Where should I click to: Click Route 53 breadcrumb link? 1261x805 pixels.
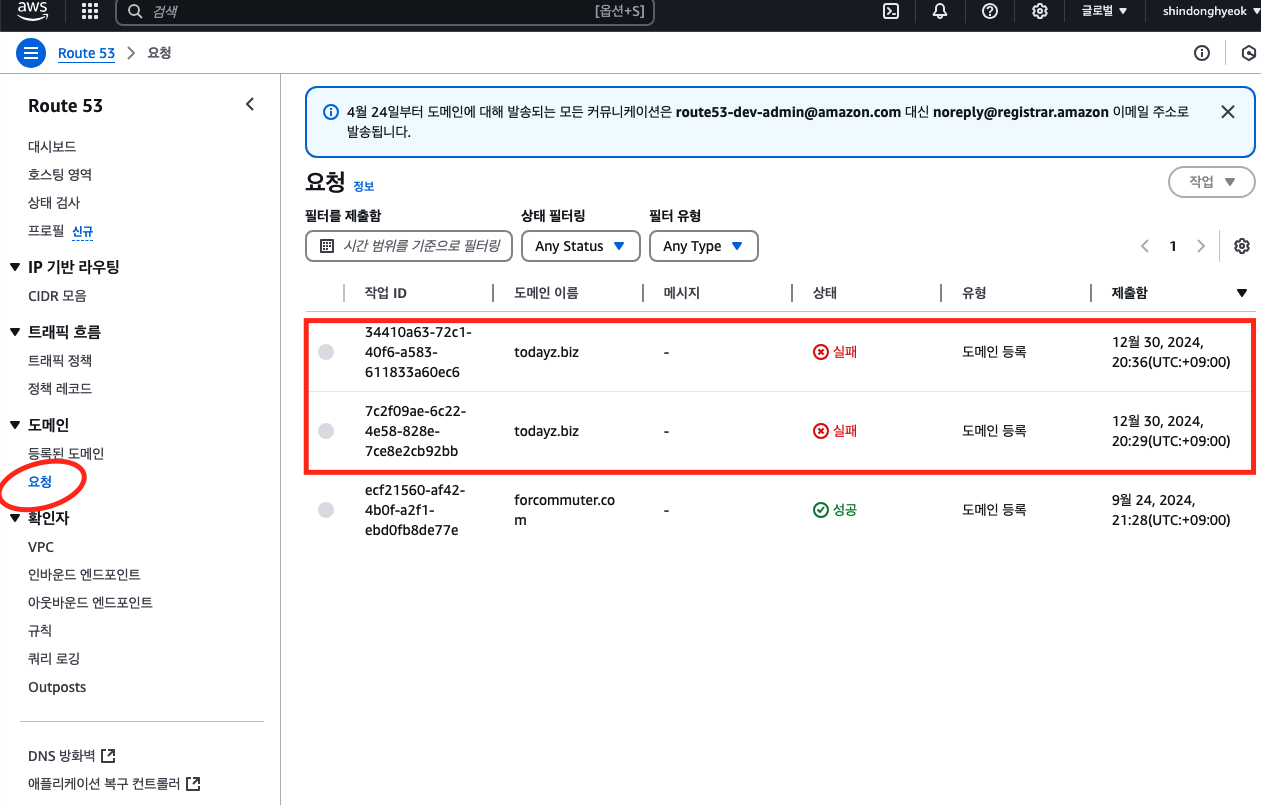[x=87, y=53]
